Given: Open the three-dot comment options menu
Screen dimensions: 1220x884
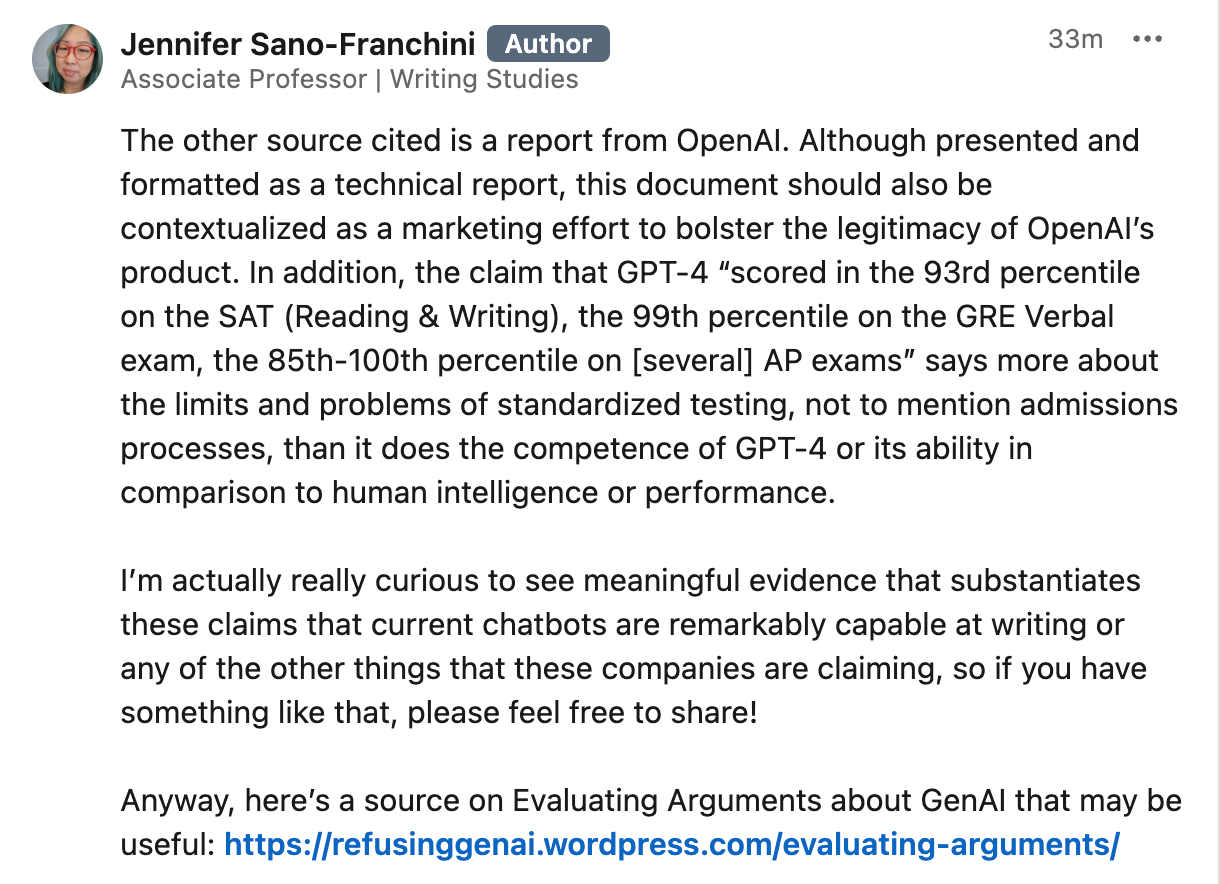Looking at the screenshot, I should click(x=1146, y=40).
